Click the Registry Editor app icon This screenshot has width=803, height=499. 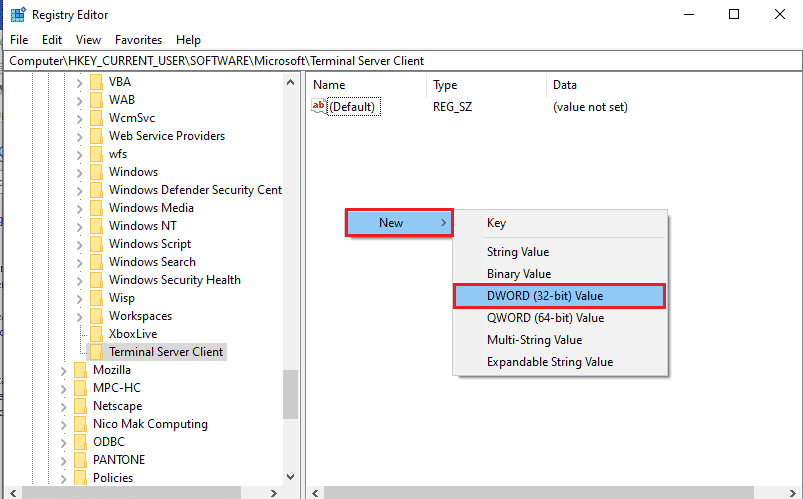[18, 15]
